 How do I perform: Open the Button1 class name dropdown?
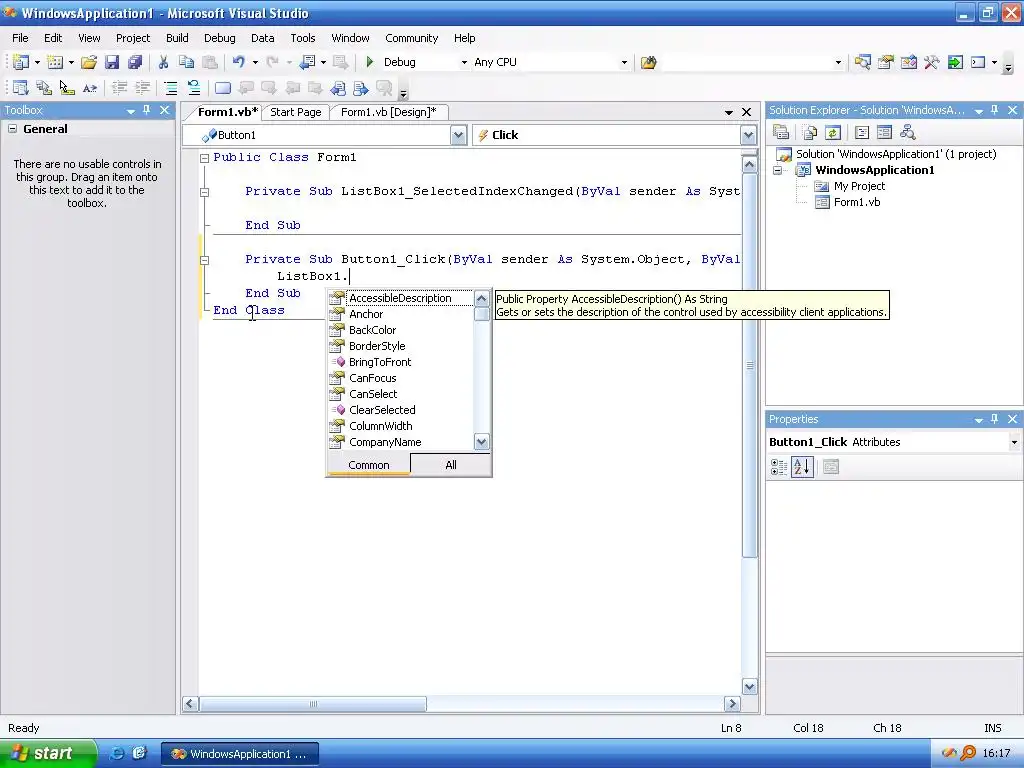click(458, 135)
